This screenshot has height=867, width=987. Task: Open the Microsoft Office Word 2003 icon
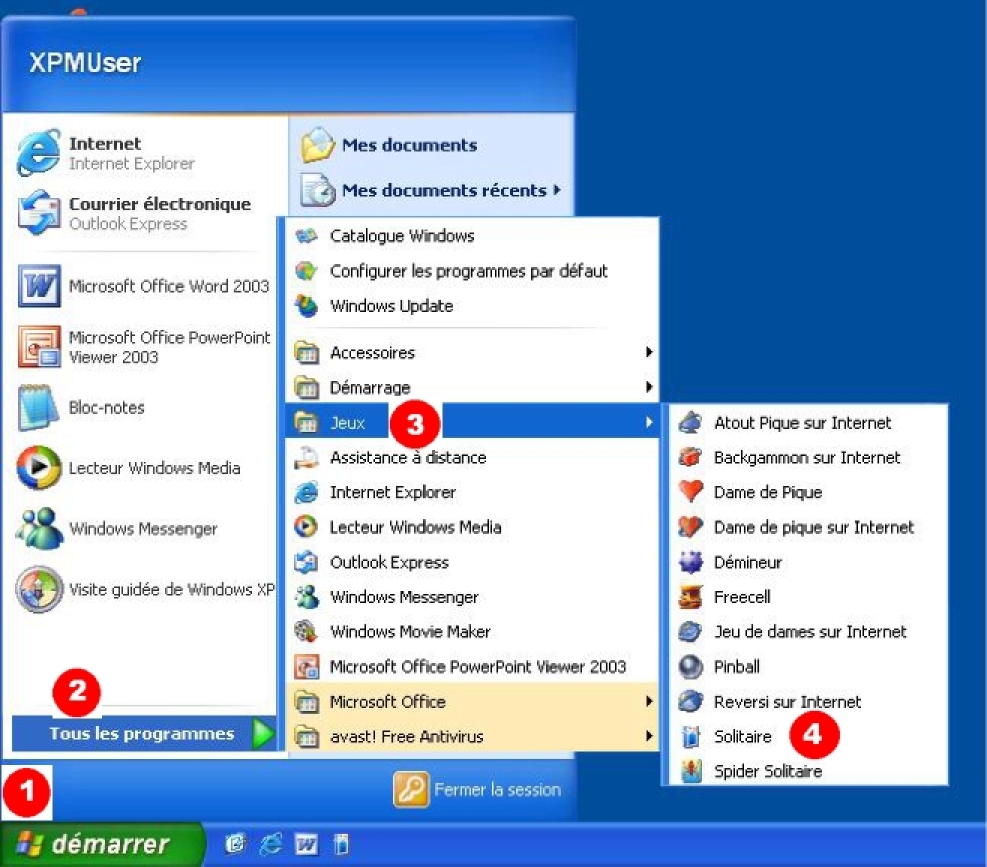click(39, 286)
